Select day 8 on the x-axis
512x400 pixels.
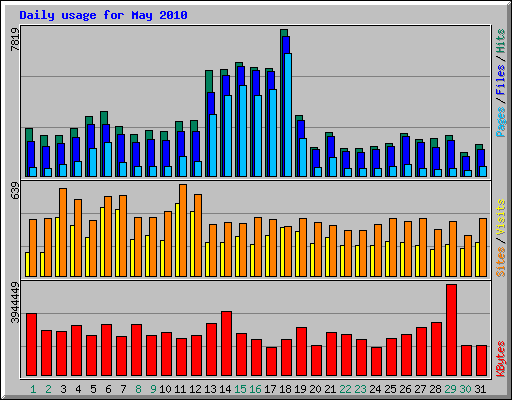138,389
